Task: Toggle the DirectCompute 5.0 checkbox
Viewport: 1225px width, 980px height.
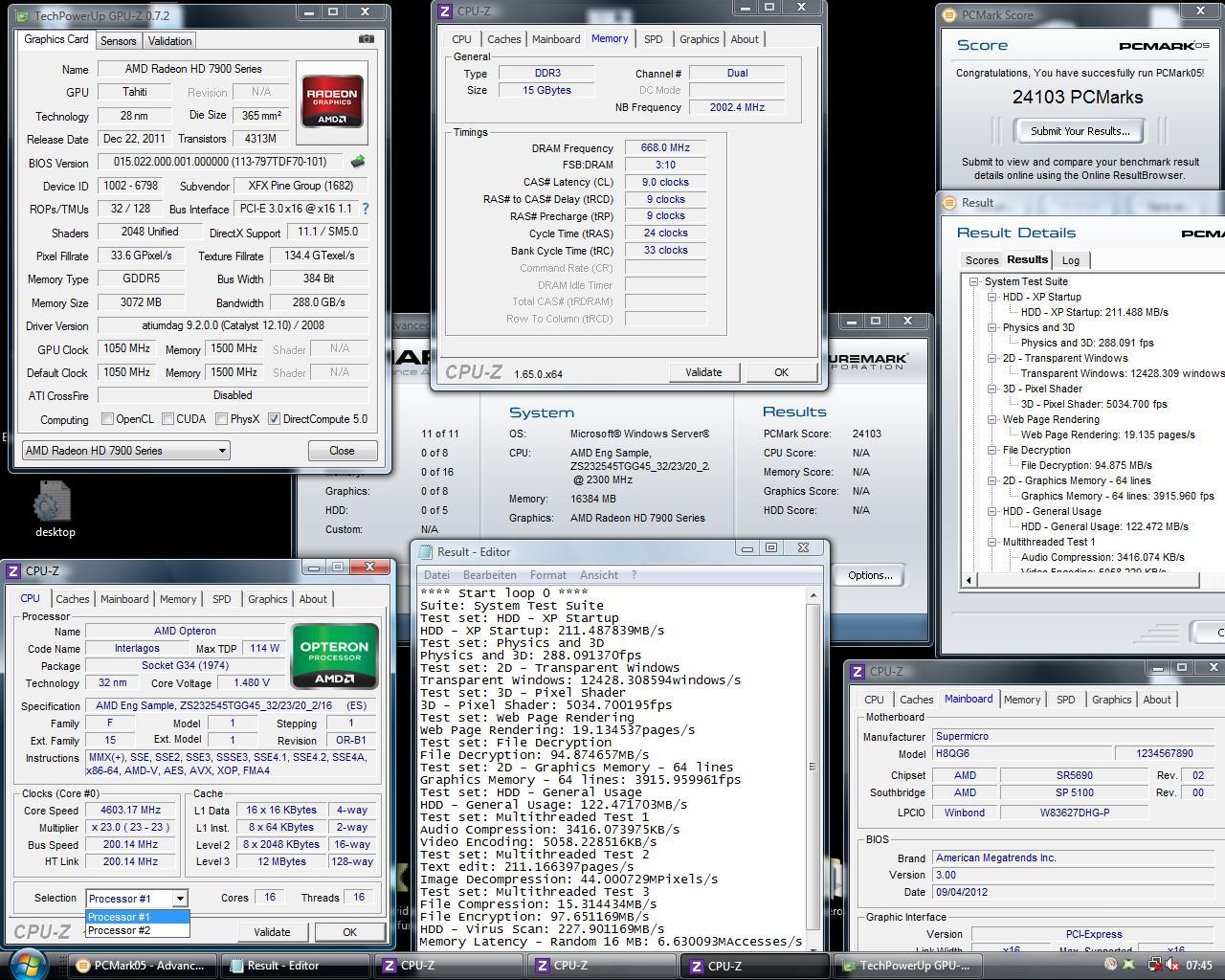Action: pyautogui.click(x=275, y=419)
